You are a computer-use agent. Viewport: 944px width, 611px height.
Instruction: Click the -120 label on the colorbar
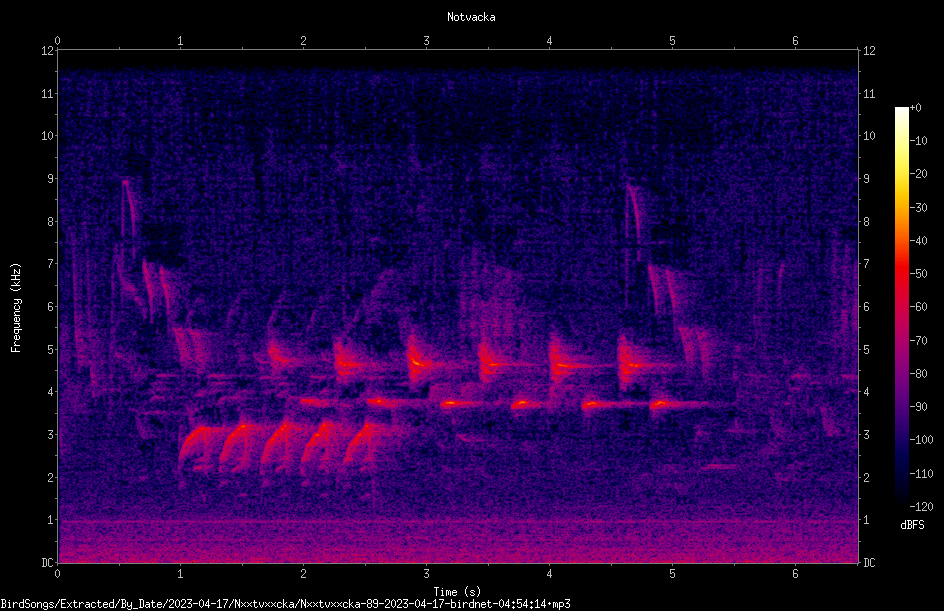click(x=921, y=506)
